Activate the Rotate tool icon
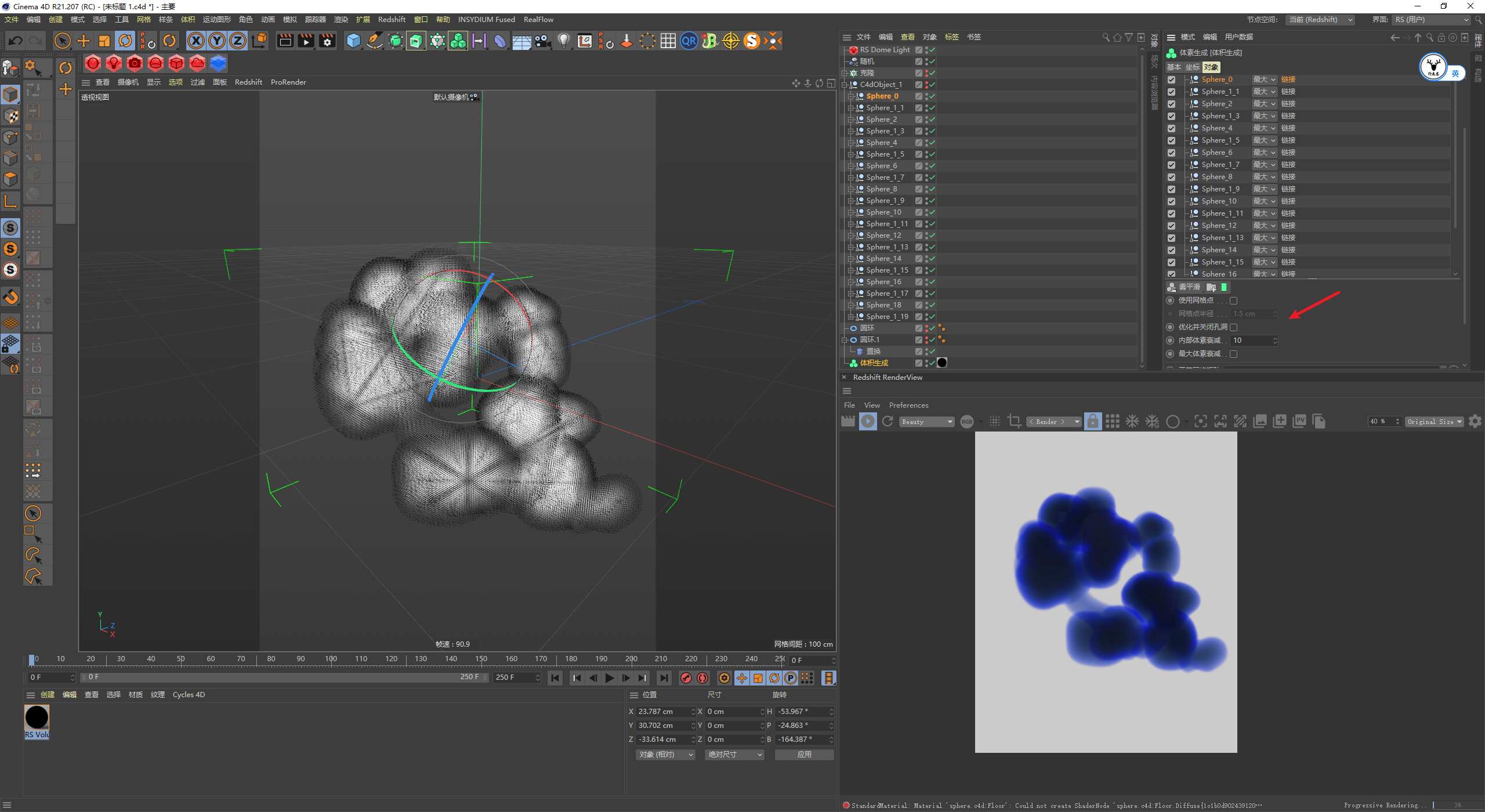This screenshot has height=812, width=1485. pos(125,41)
